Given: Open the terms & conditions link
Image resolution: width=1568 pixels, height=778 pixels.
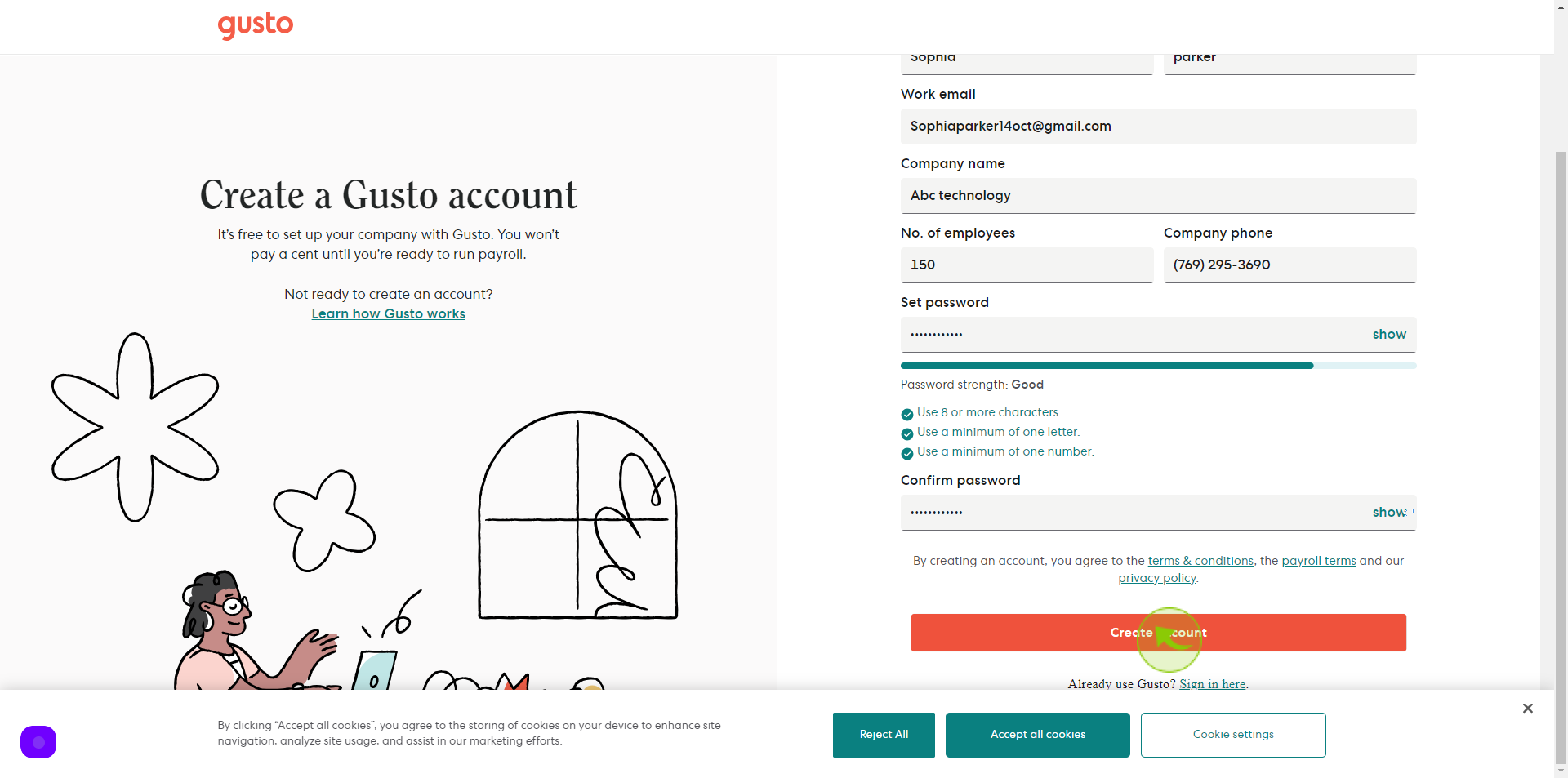Looking at the screenshot, I should point(1200,561).
